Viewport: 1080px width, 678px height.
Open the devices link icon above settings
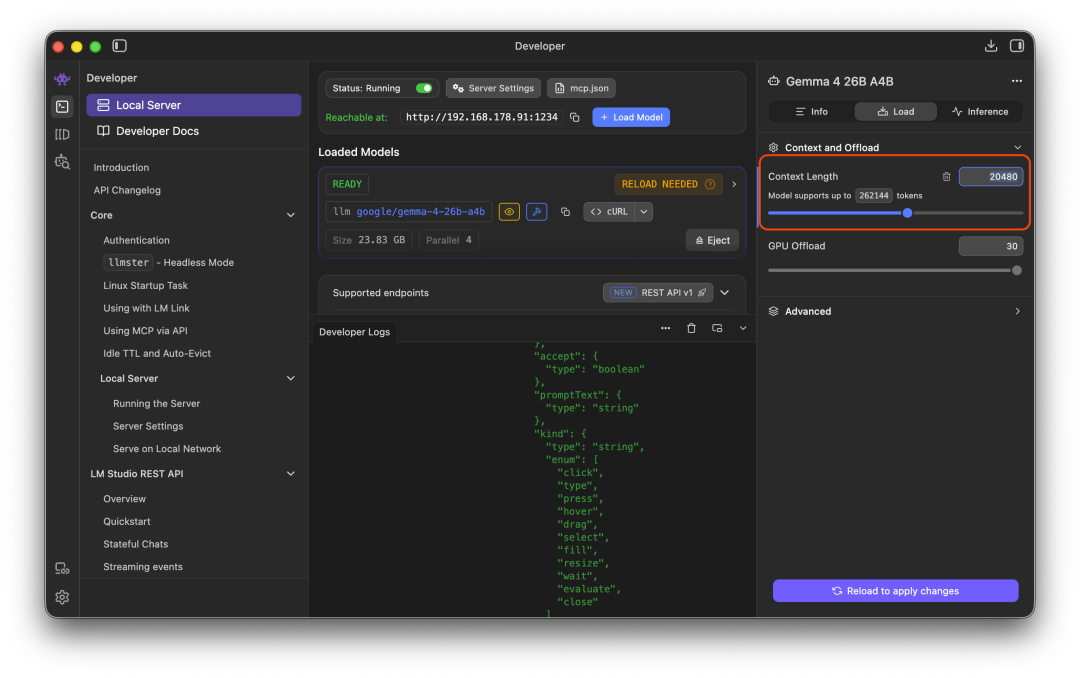62,568
